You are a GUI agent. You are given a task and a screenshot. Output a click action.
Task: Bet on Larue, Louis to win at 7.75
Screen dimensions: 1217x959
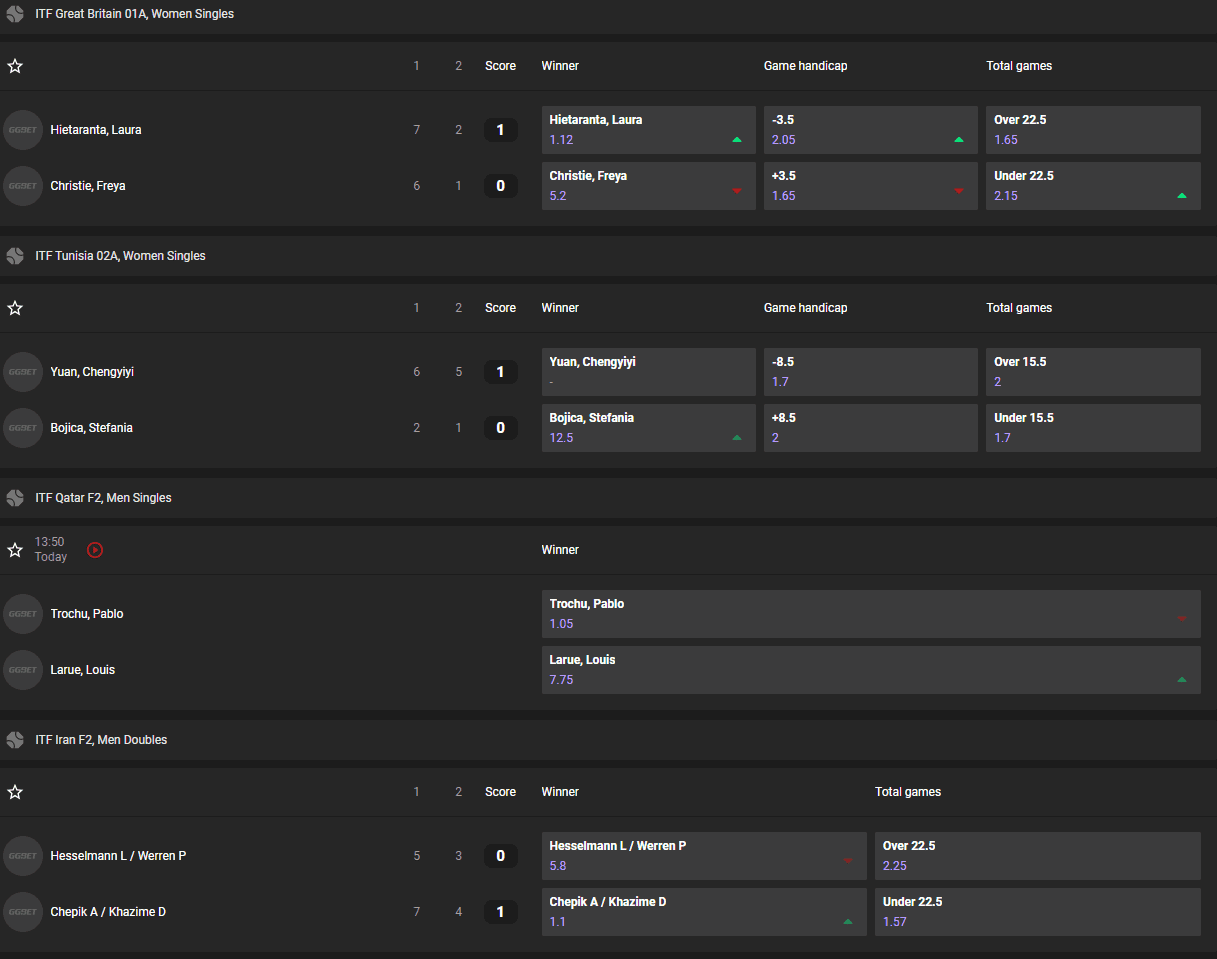coord(871,670)
